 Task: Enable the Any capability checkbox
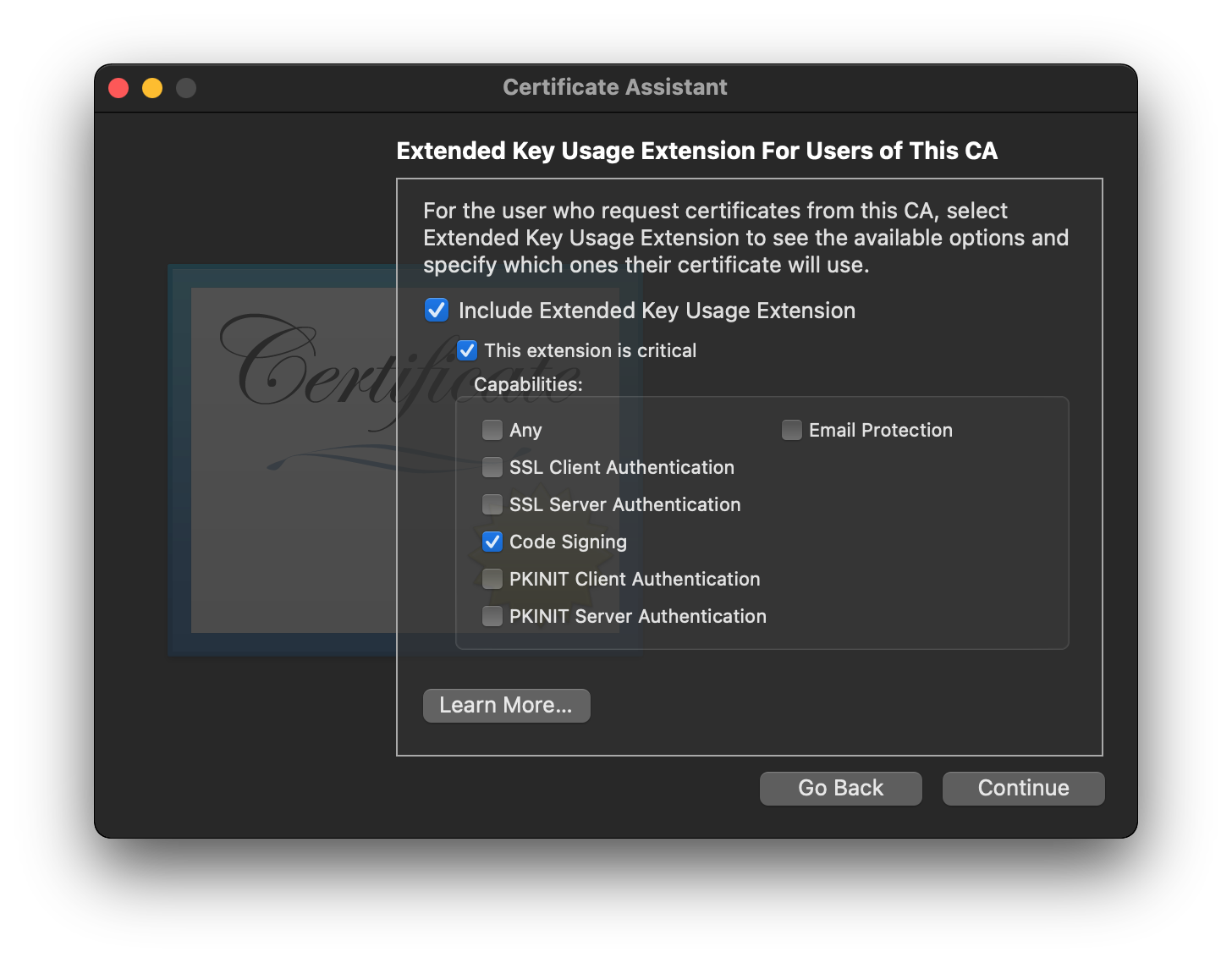(492, 430)
